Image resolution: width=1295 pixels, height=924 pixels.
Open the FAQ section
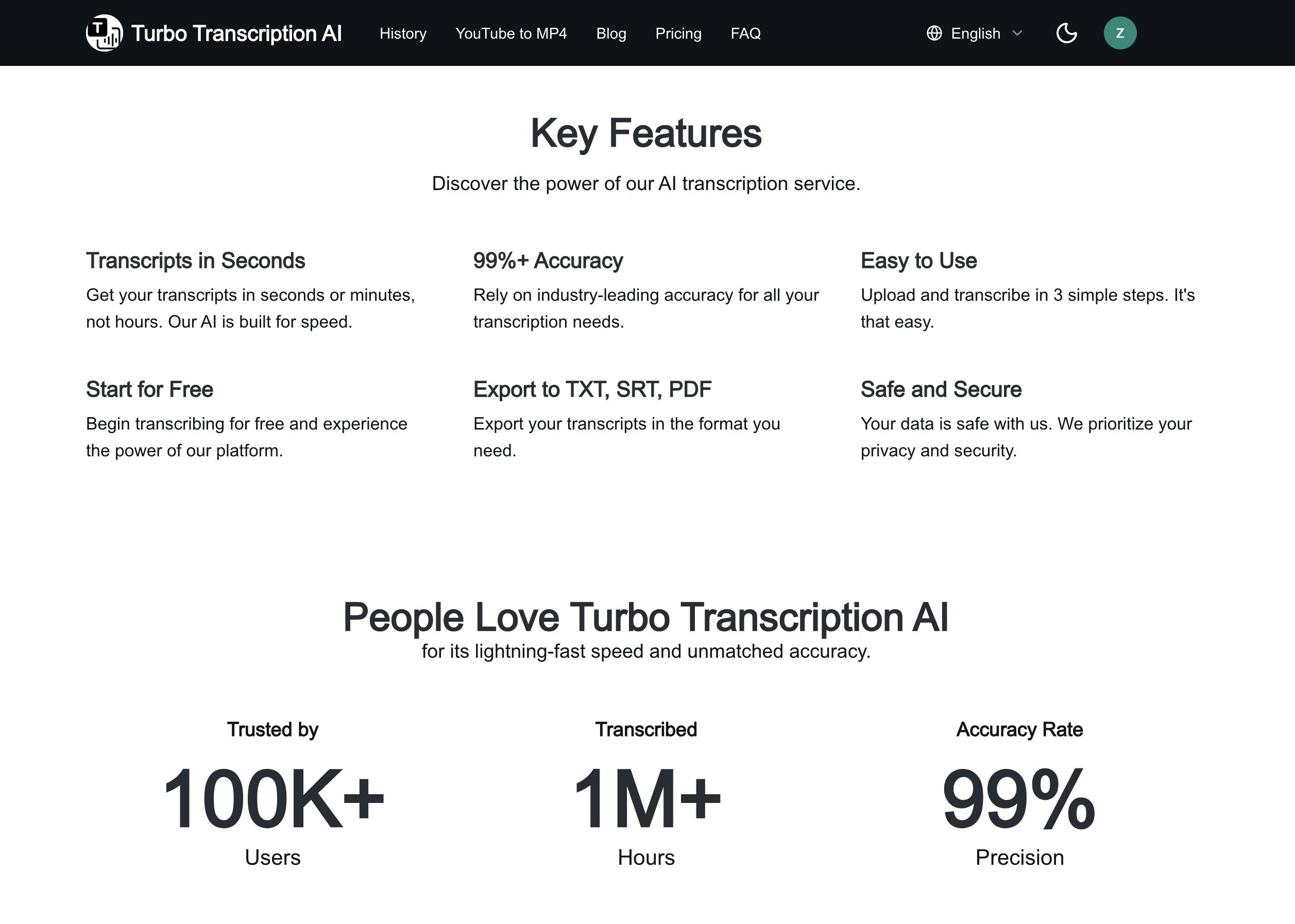coord(746,33)
